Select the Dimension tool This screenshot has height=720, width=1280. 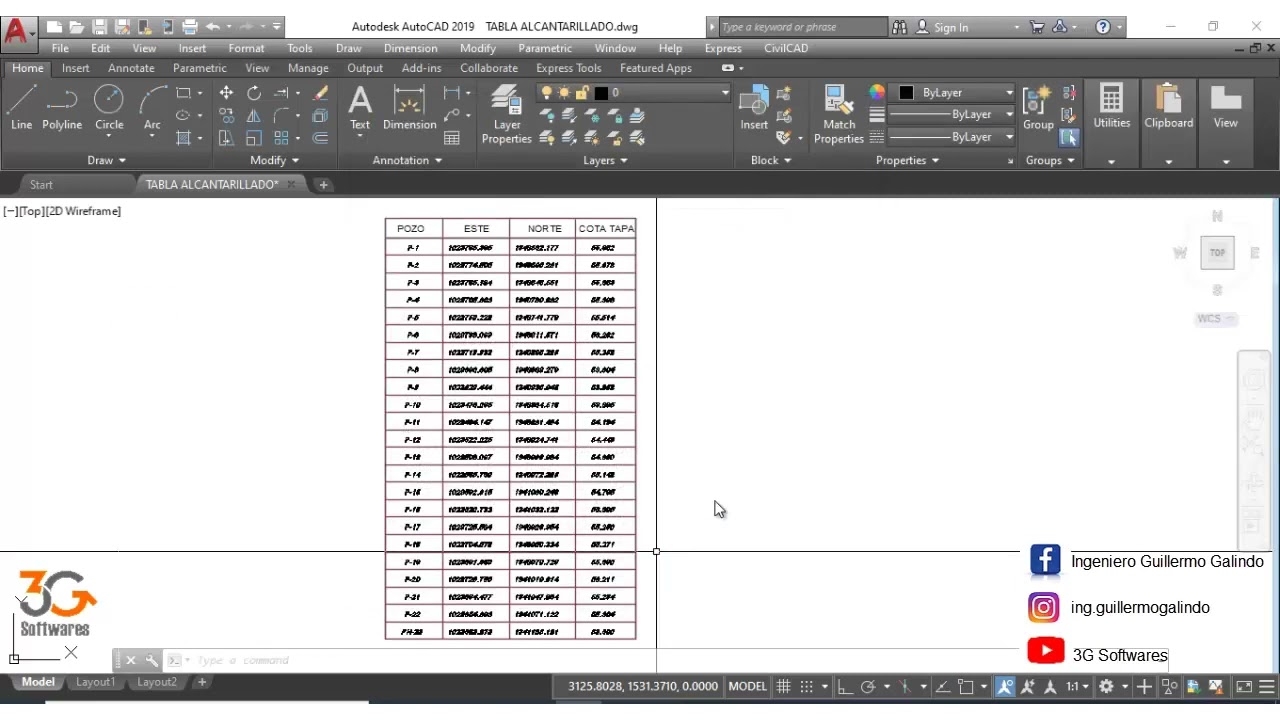click(409, 107)
